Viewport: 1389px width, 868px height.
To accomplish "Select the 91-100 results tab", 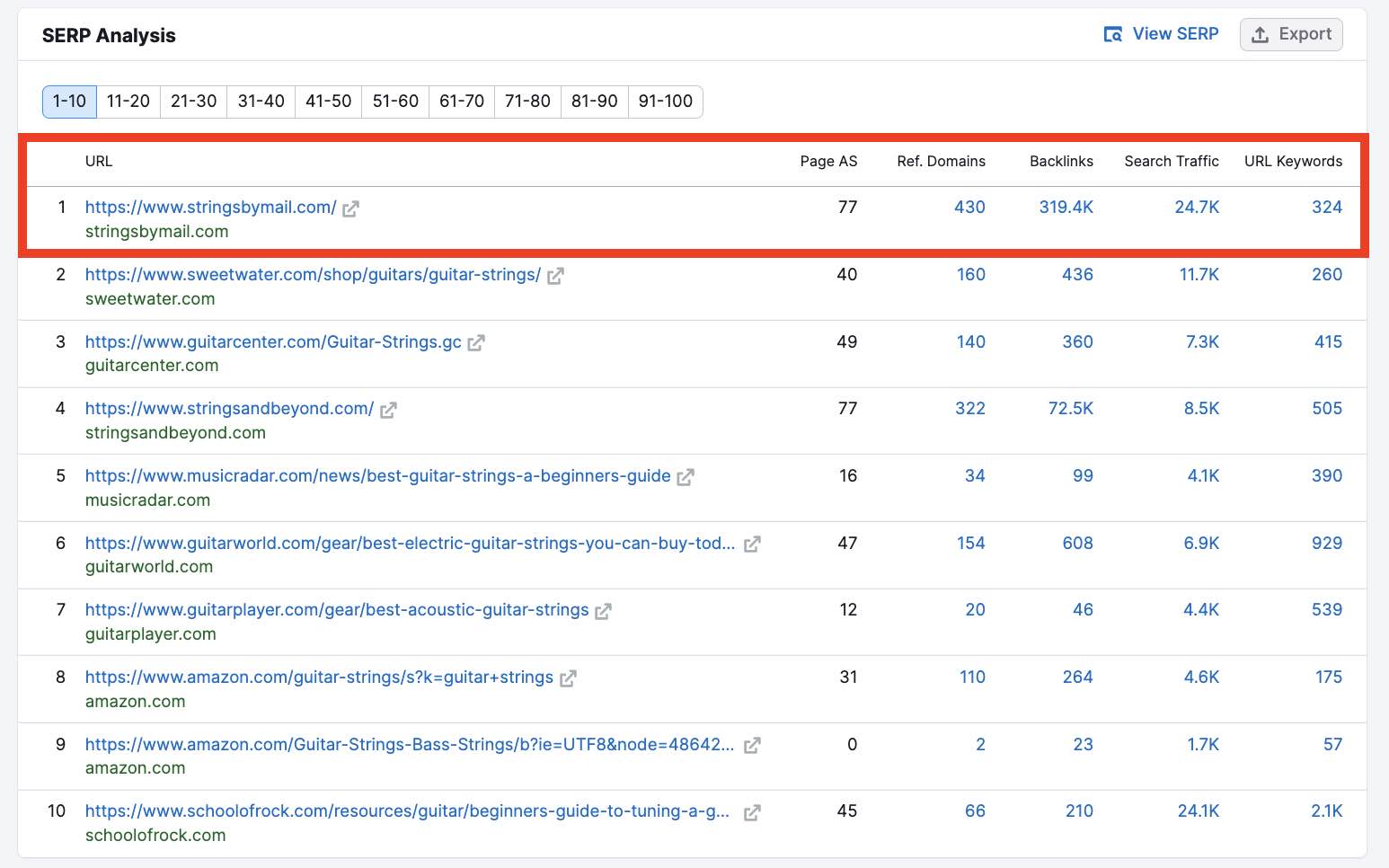I will pos(666,102).
